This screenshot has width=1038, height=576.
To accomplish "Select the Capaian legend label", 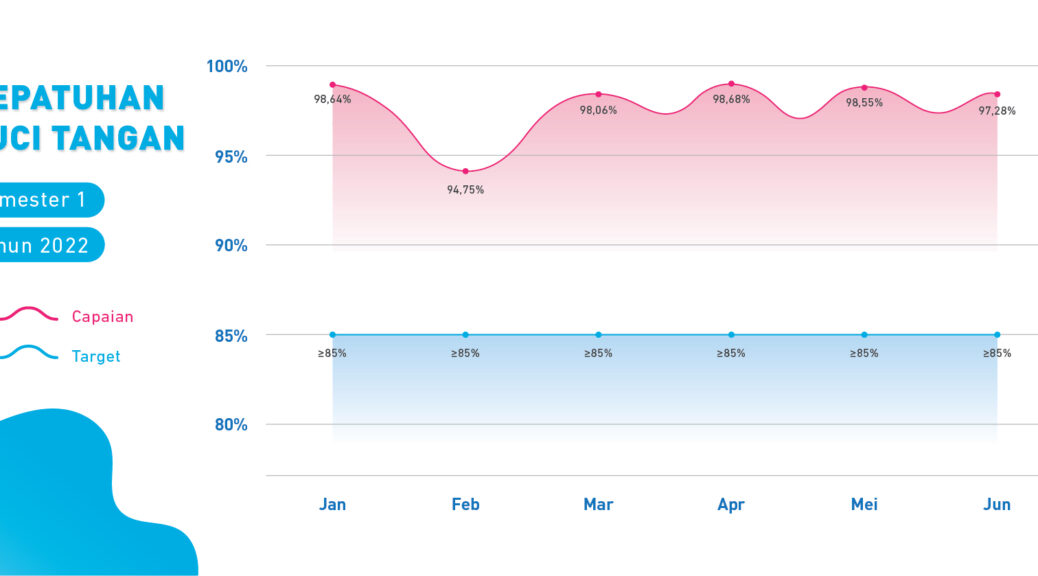I will coord(102,317).
